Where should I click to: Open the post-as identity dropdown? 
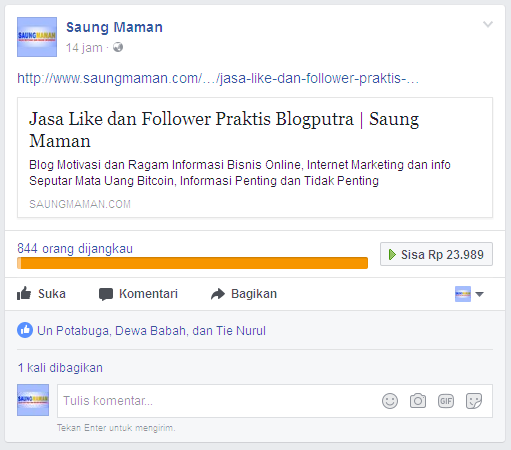469,294
